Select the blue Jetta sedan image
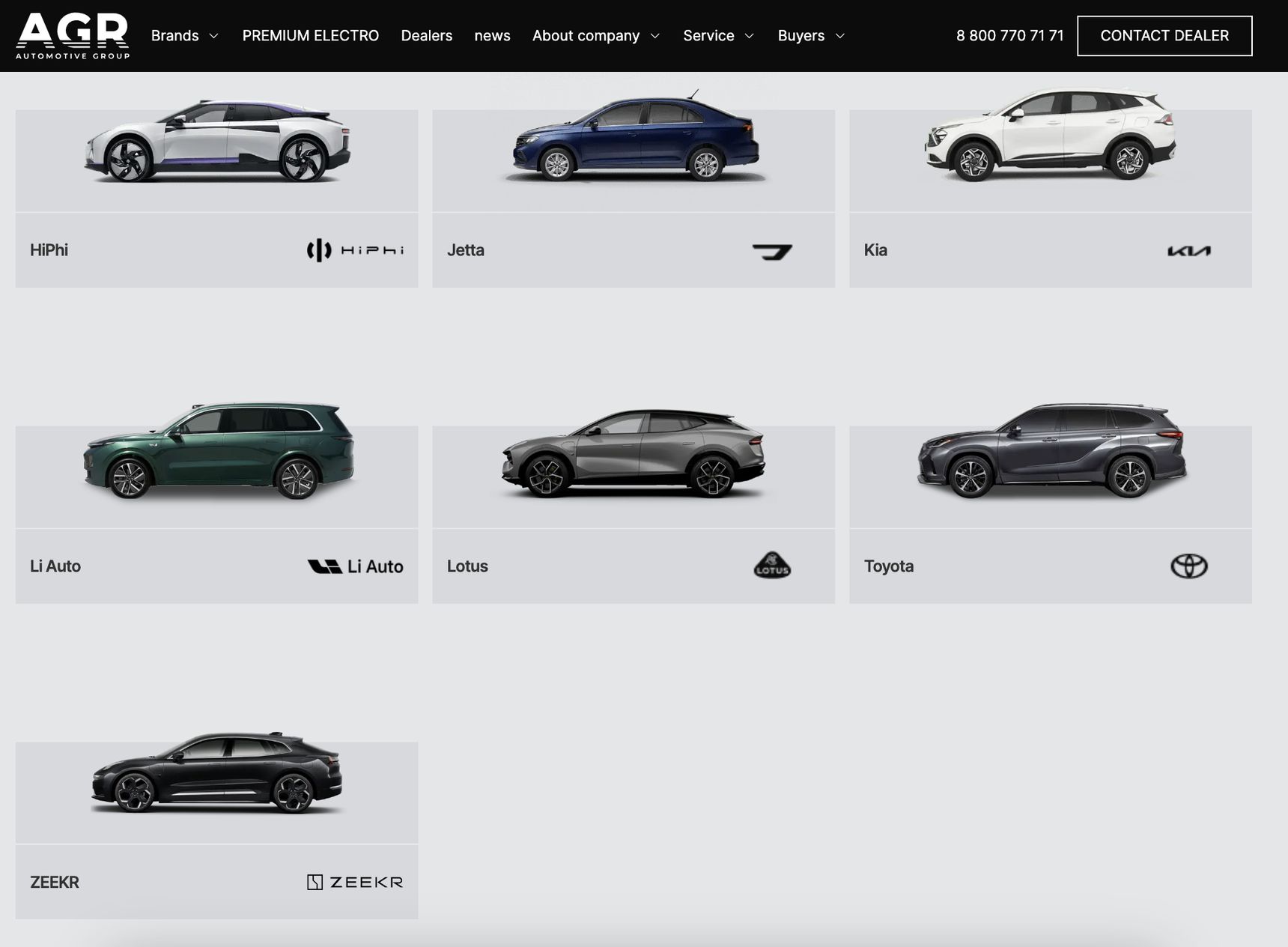 [x=635, y=136]
